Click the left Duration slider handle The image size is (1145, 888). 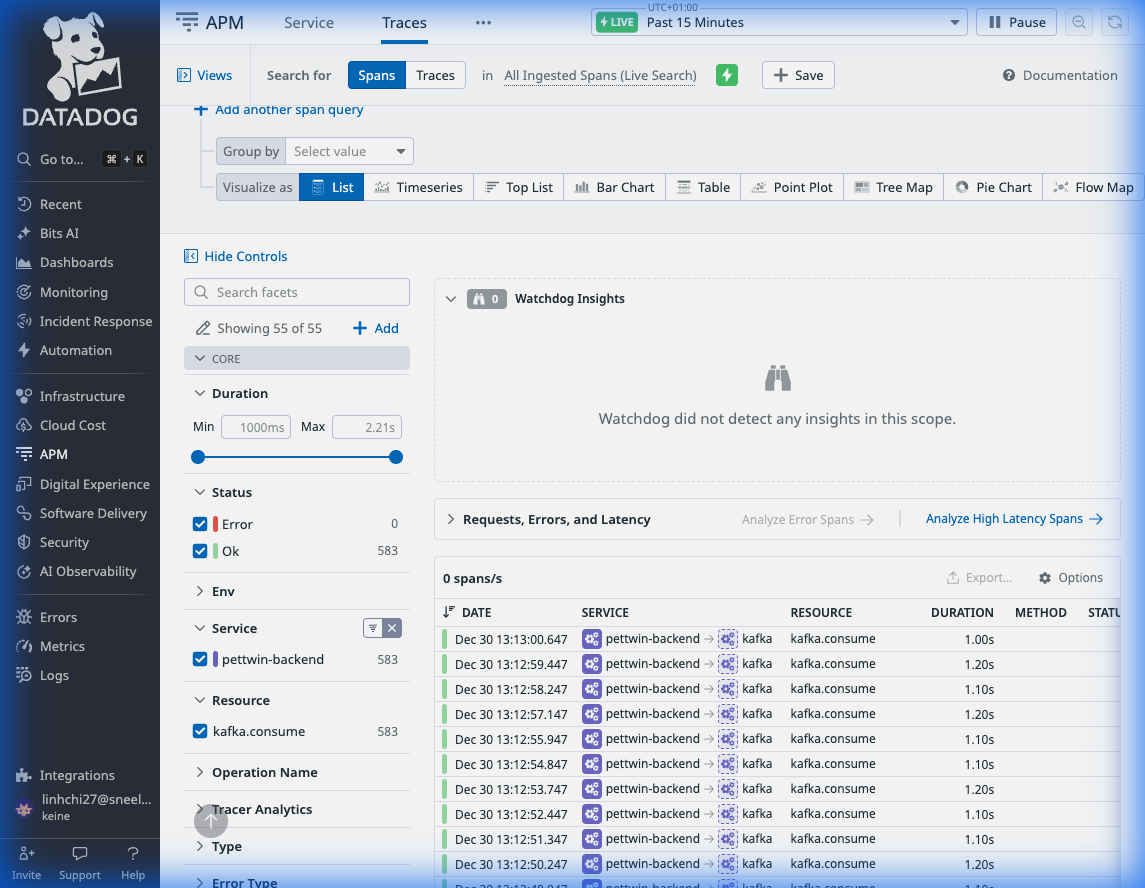click(x=198, y=457)
